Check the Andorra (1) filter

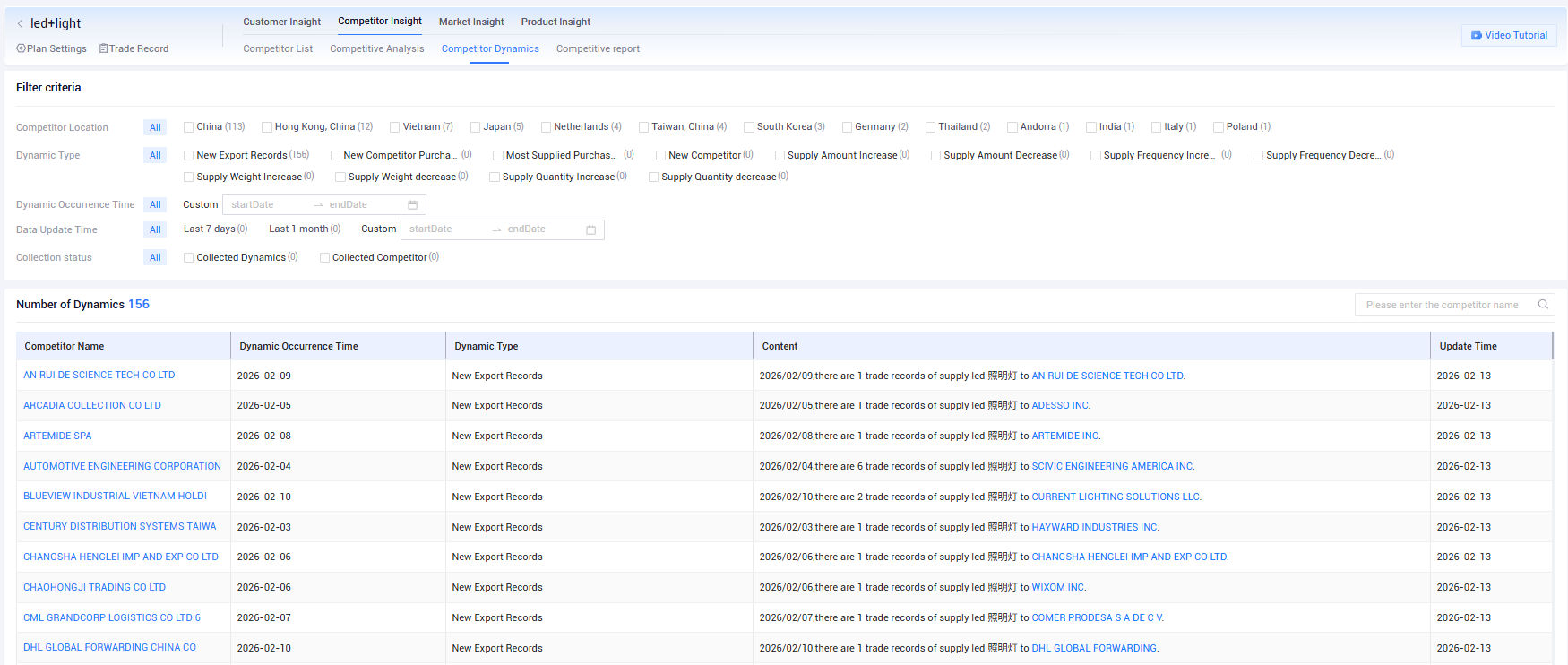(x=1012, y=127)
